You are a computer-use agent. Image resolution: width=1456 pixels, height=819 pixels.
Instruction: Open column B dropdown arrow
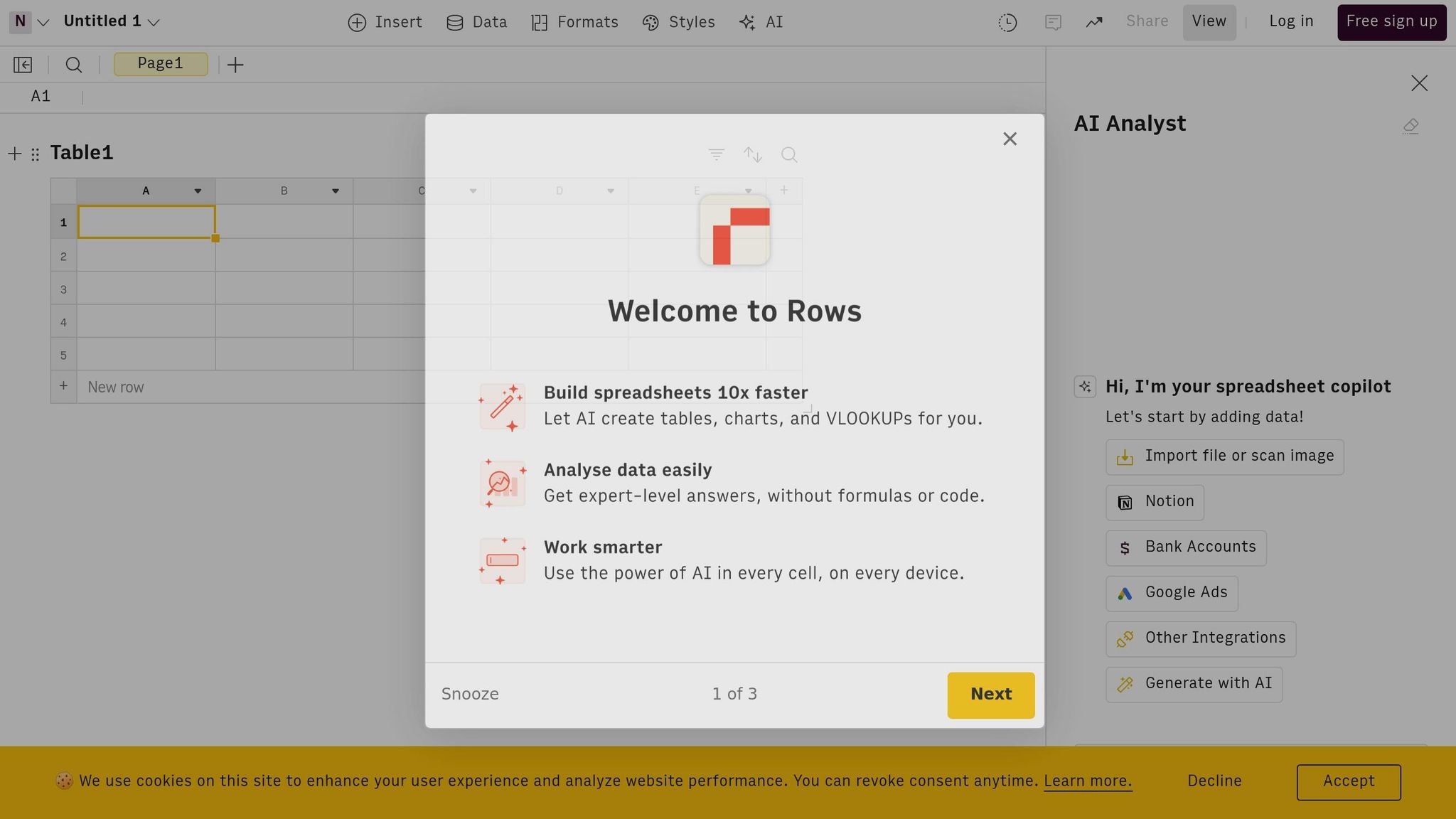[x=336, y=191]
